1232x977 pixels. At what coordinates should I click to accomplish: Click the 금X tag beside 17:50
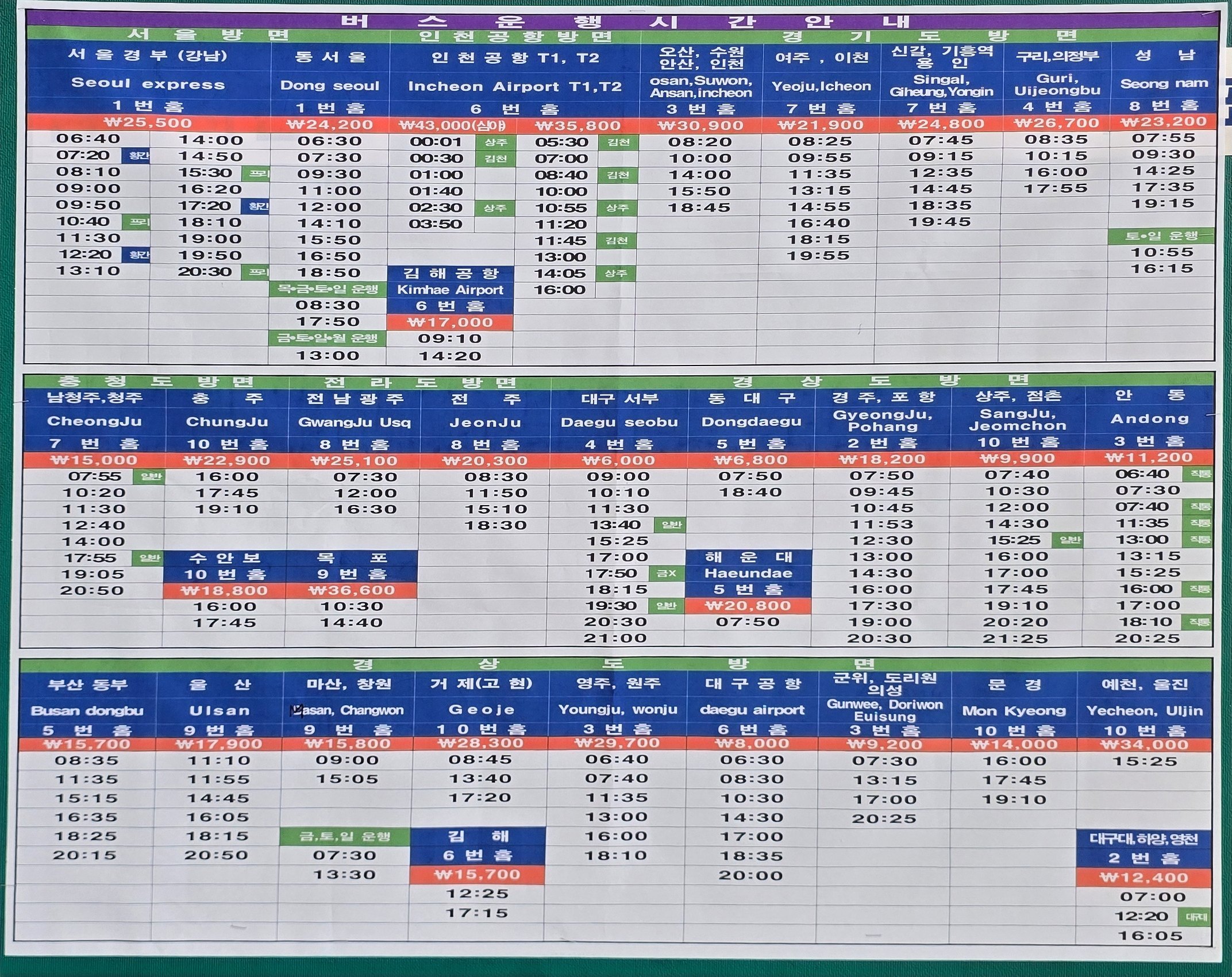point(666,573)
